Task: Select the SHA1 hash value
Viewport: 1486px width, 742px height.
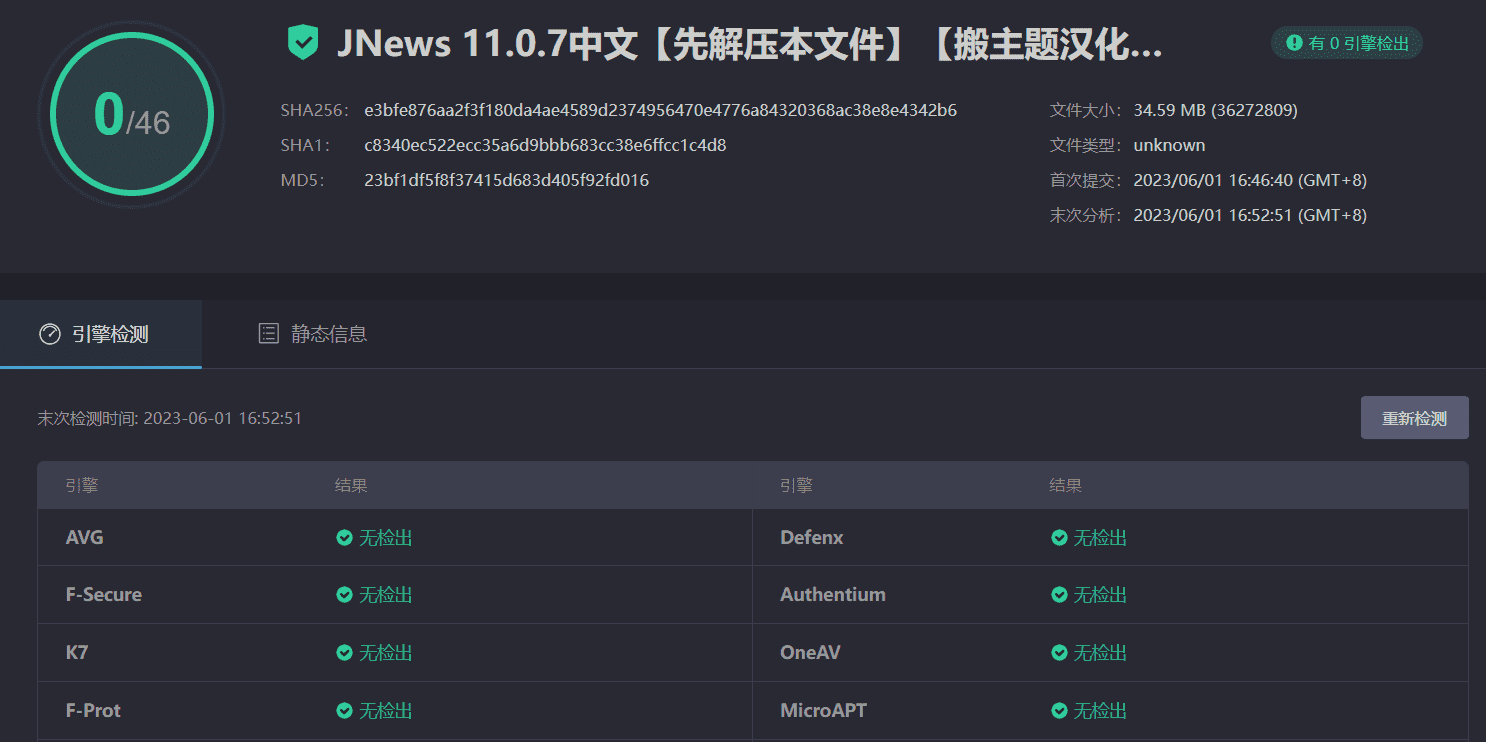Action: point(545,145)
